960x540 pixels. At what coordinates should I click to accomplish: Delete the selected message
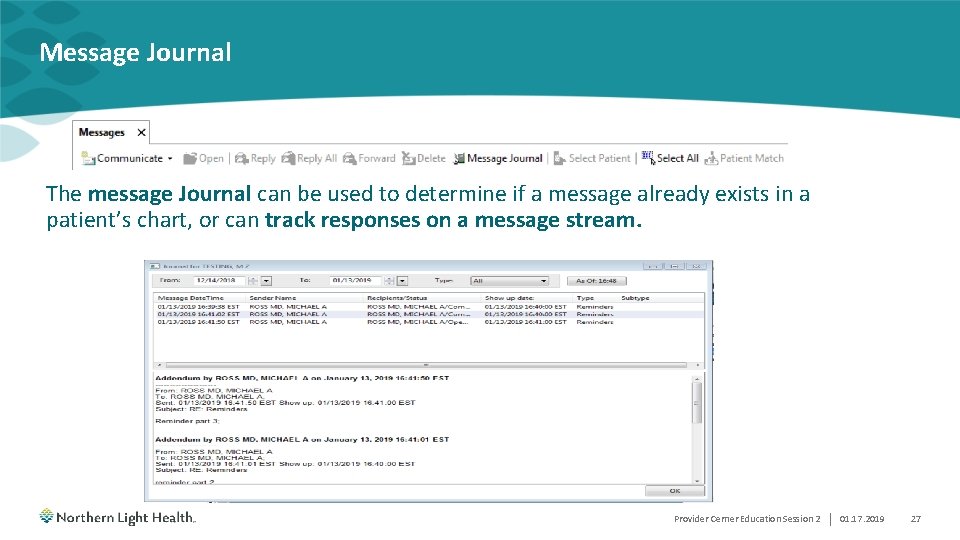pos(424,159)
